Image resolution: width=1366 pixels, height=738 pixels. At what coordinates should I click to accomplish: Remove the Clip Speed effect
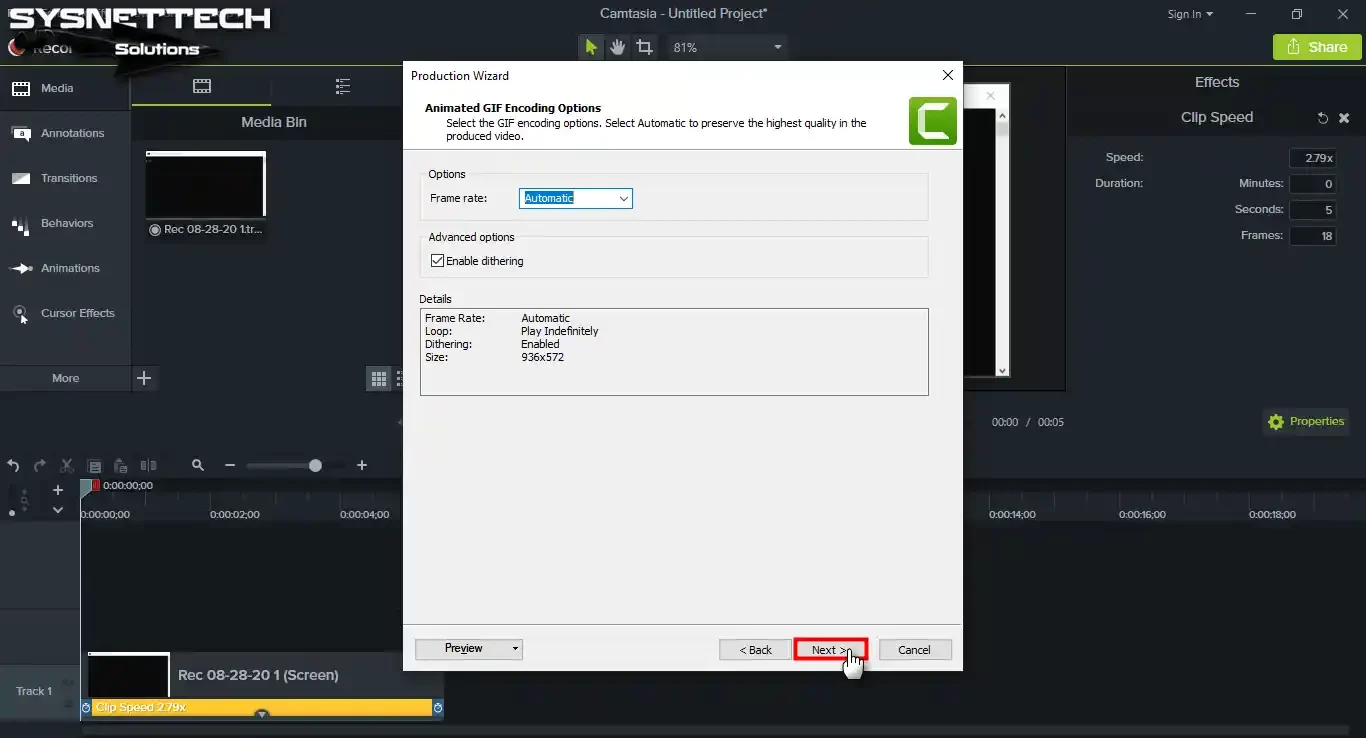(x=1344, y=118)
